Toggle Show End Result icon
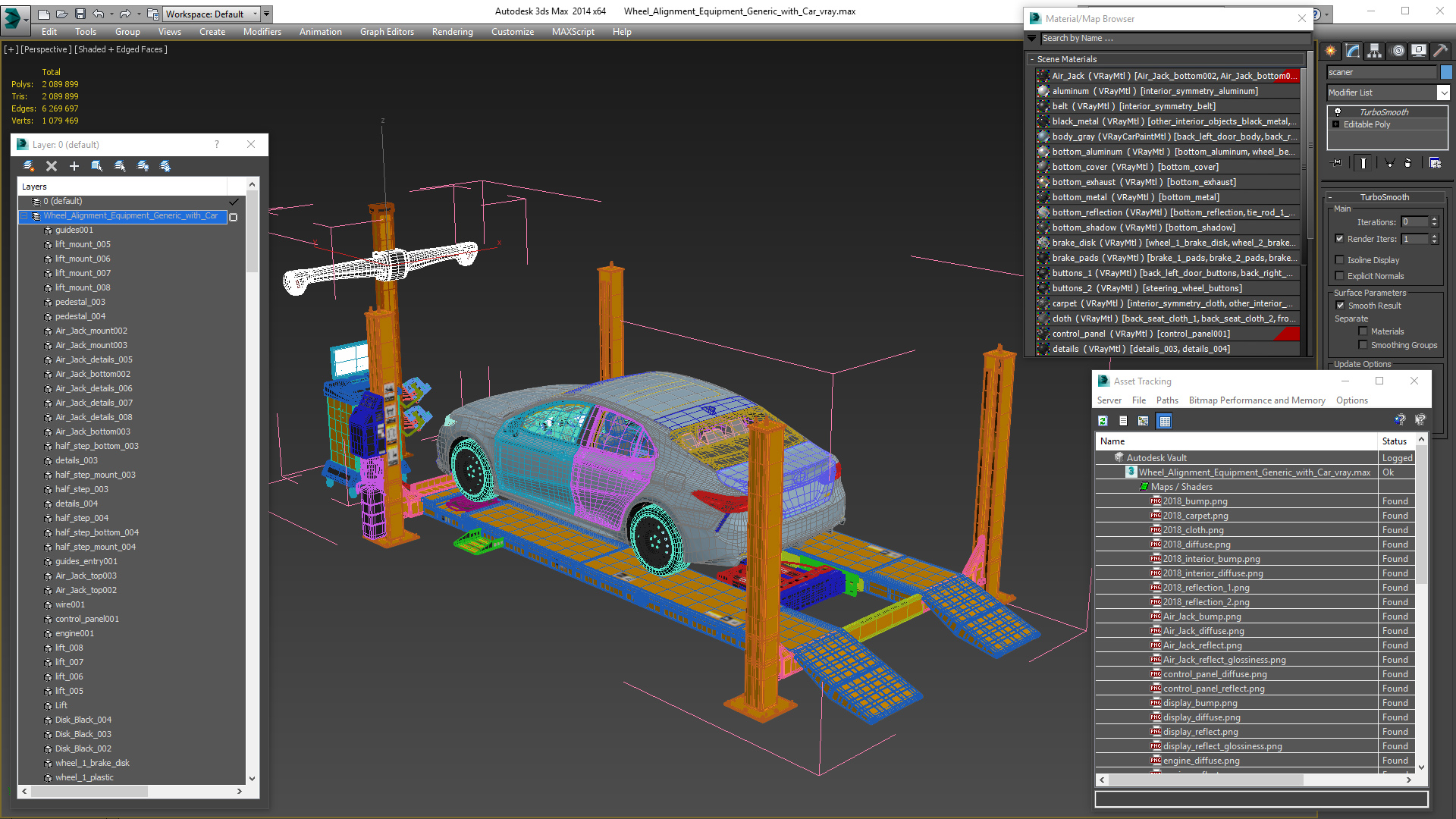 [1363, 163]
